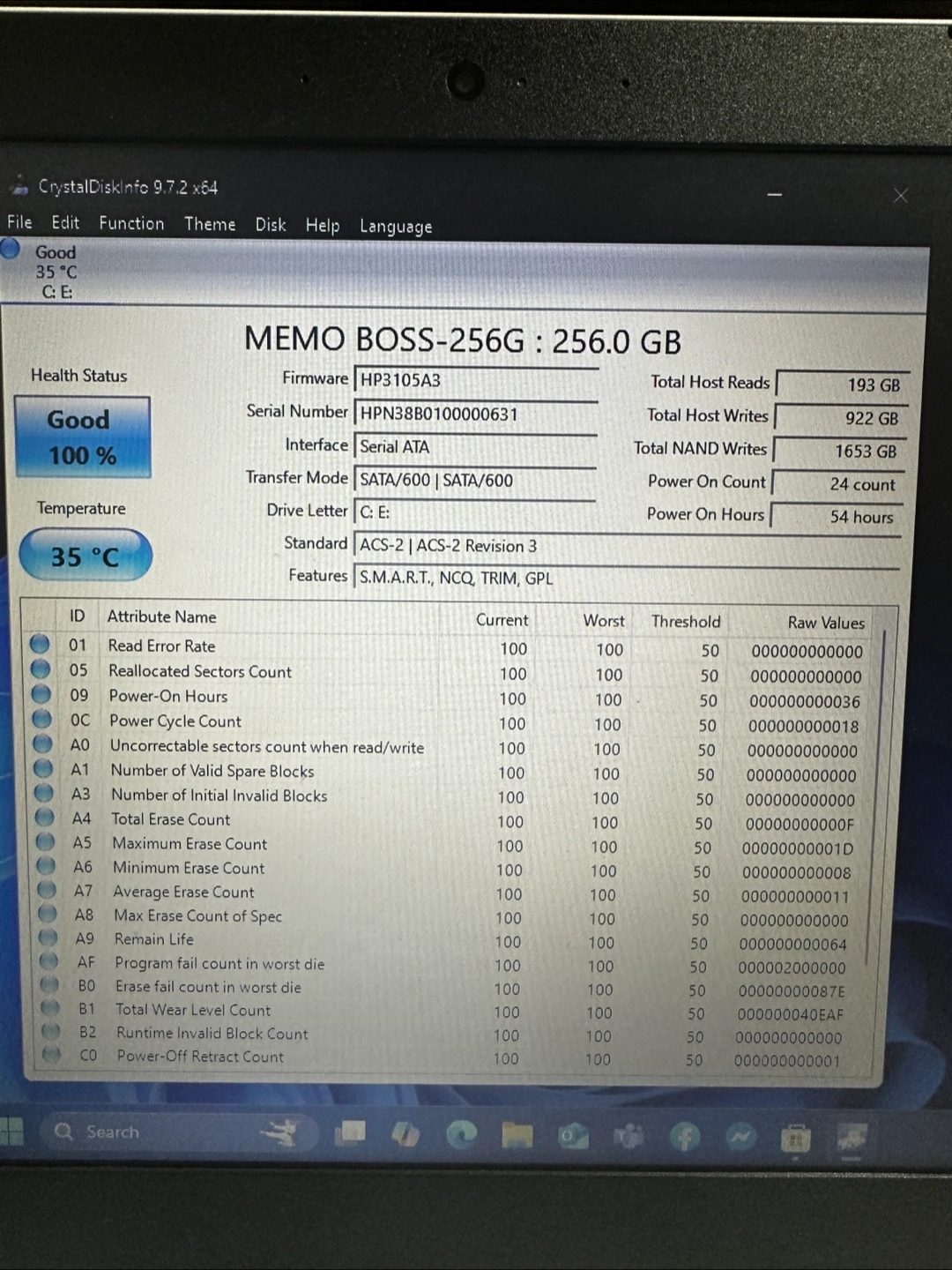Click the status circle for Power Cycle Count

pos(42,719)
